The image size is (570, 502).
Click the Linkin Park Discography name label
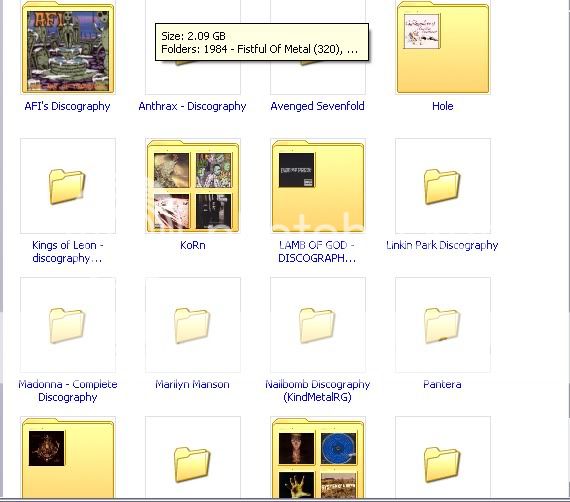point(442,245)
